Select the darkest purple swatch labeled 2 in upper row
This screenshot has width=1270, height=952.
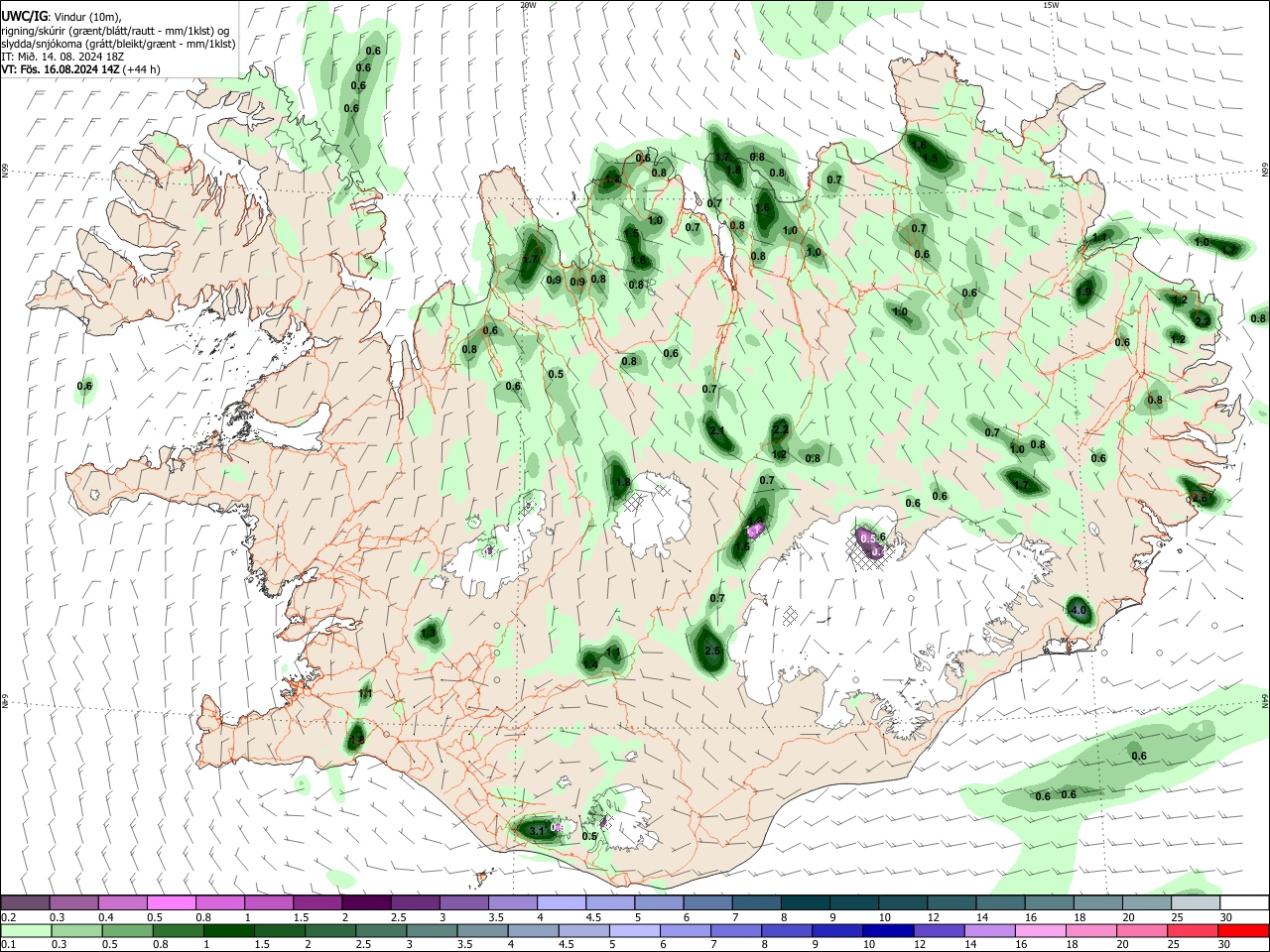tap(365, 903)
